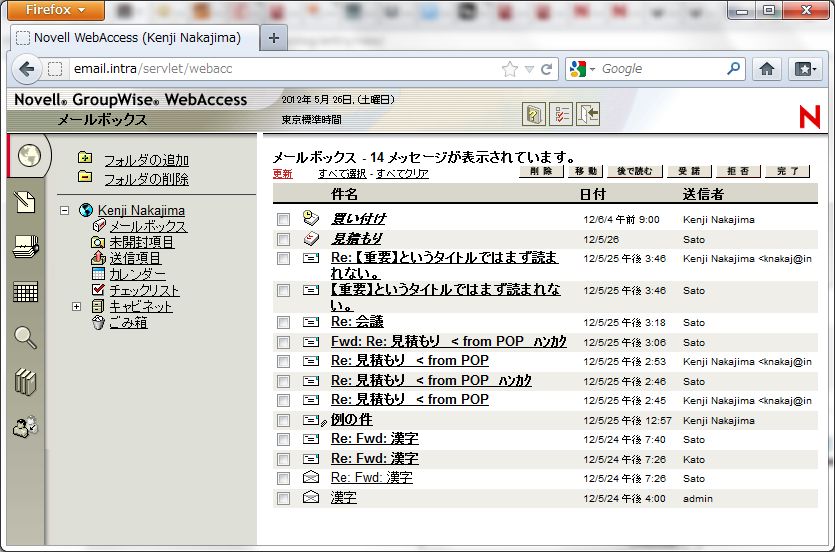This screenshot has height=552, width=835.
Task: Click the appointment icon for 買い付け
Action: [x=310, y=218]
